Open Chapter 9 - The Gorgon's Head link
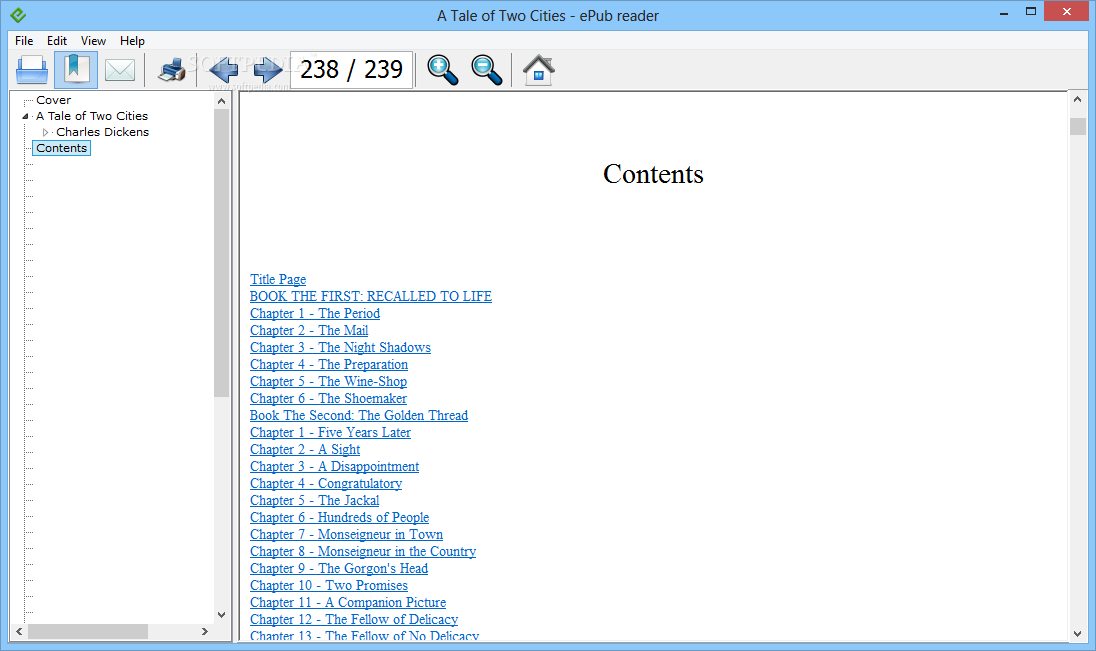Viewport: 1096px width, 651px height. point(339,568)
